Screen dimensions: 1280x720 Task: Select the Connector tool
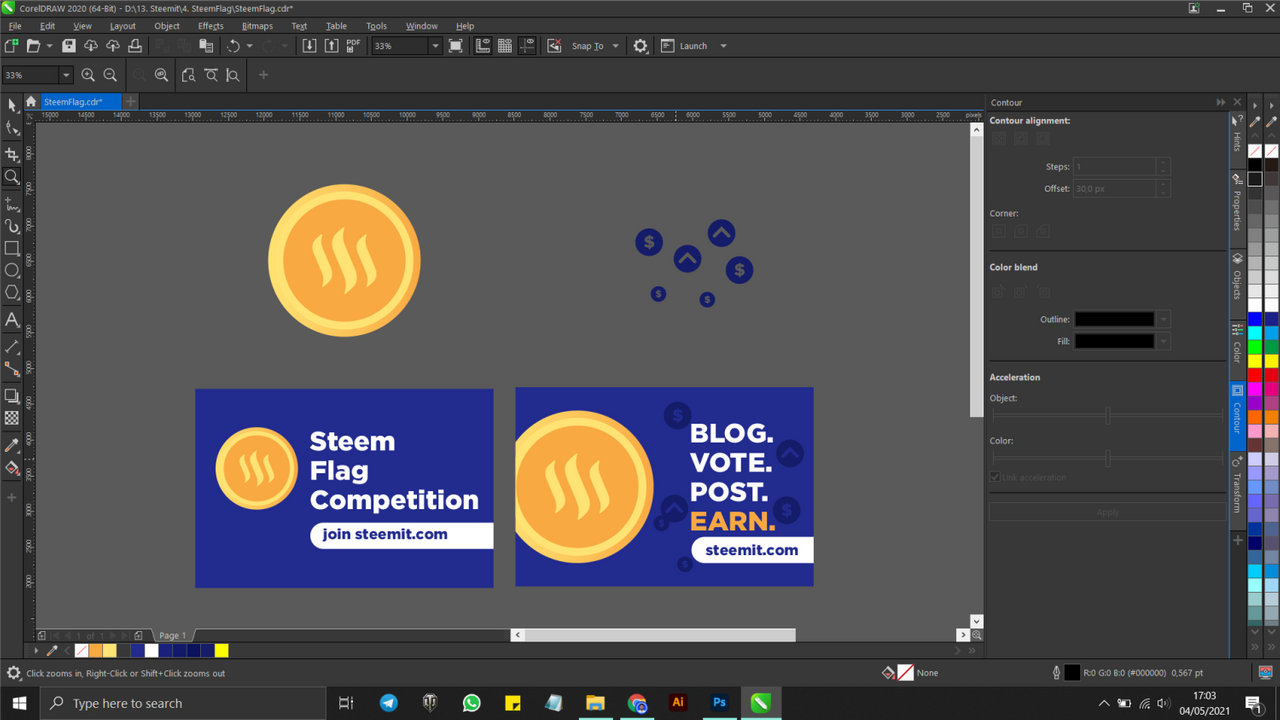coord(12,369)
